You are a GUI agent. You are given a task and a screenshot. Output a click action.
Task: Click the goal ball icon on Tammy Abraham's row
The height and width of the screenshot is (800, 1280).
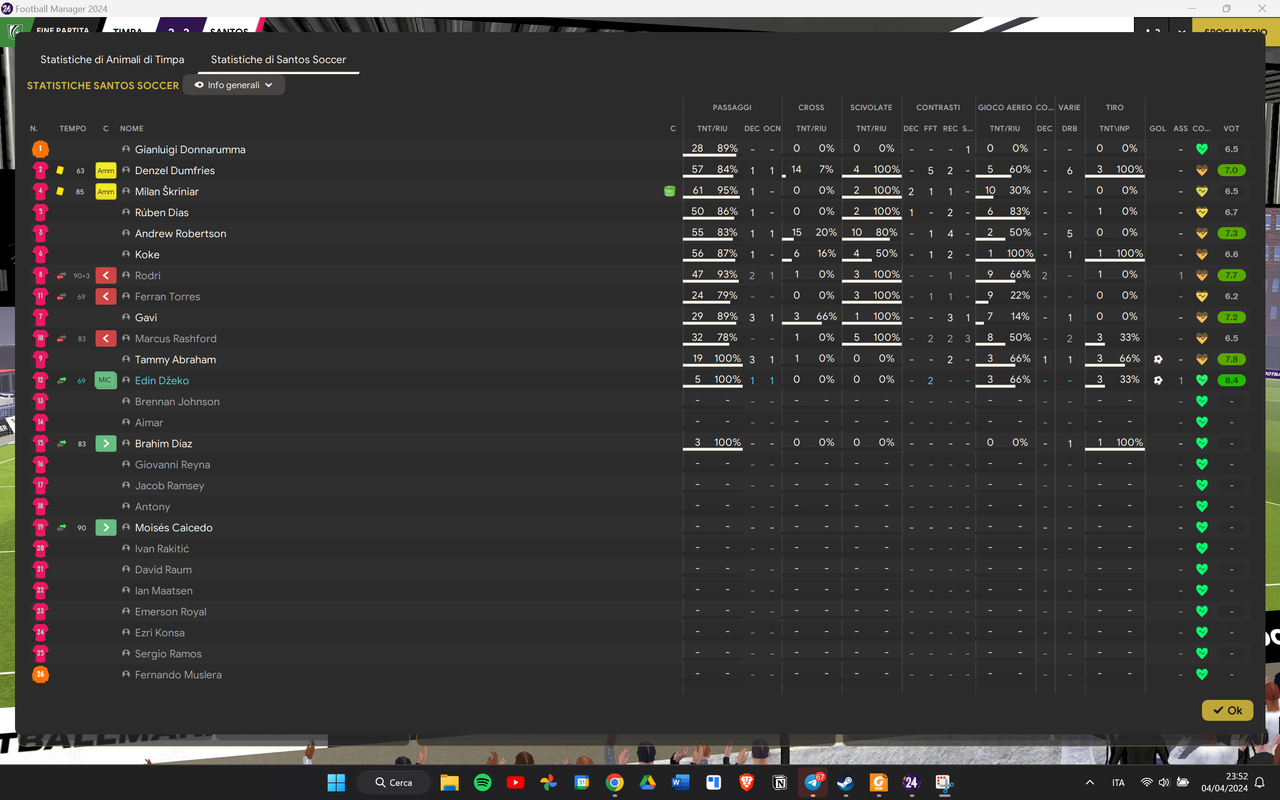1158,359
